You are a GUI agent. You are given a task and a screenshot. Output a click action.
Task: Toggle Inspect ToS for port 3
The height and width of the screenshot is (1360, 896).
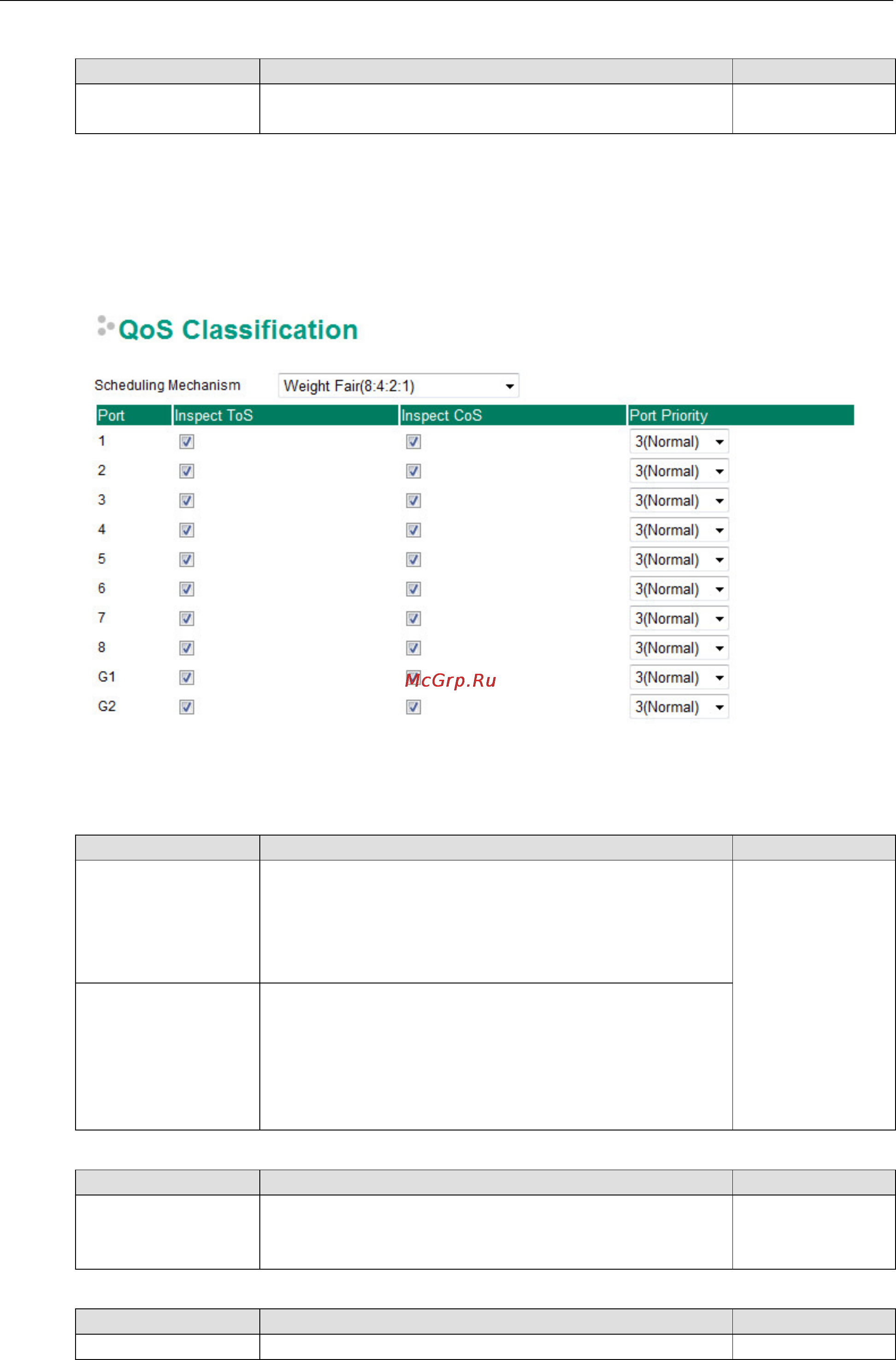pos(187,501)
